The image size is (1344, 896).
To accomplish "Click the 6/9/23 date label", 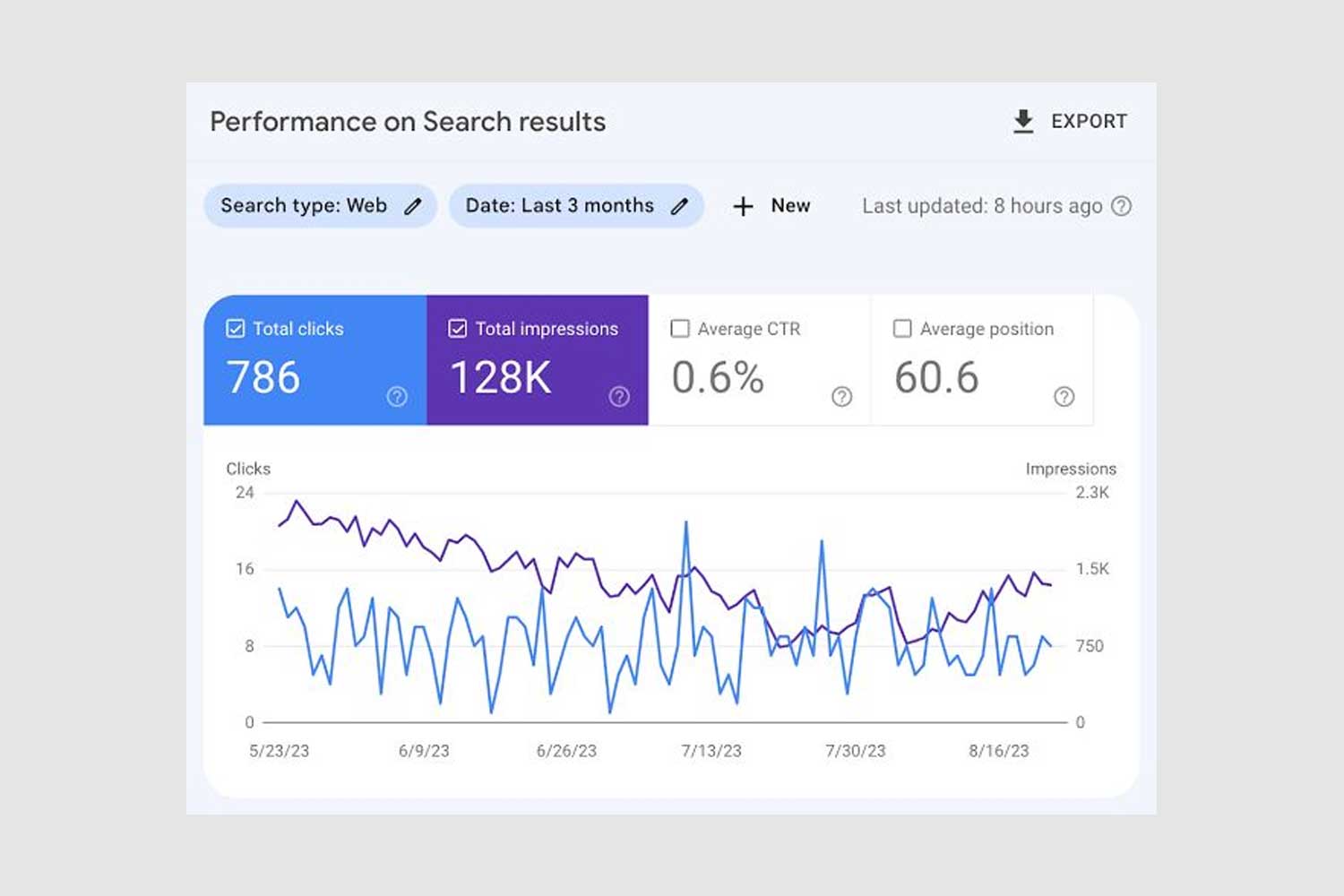I will pos(424,751).
